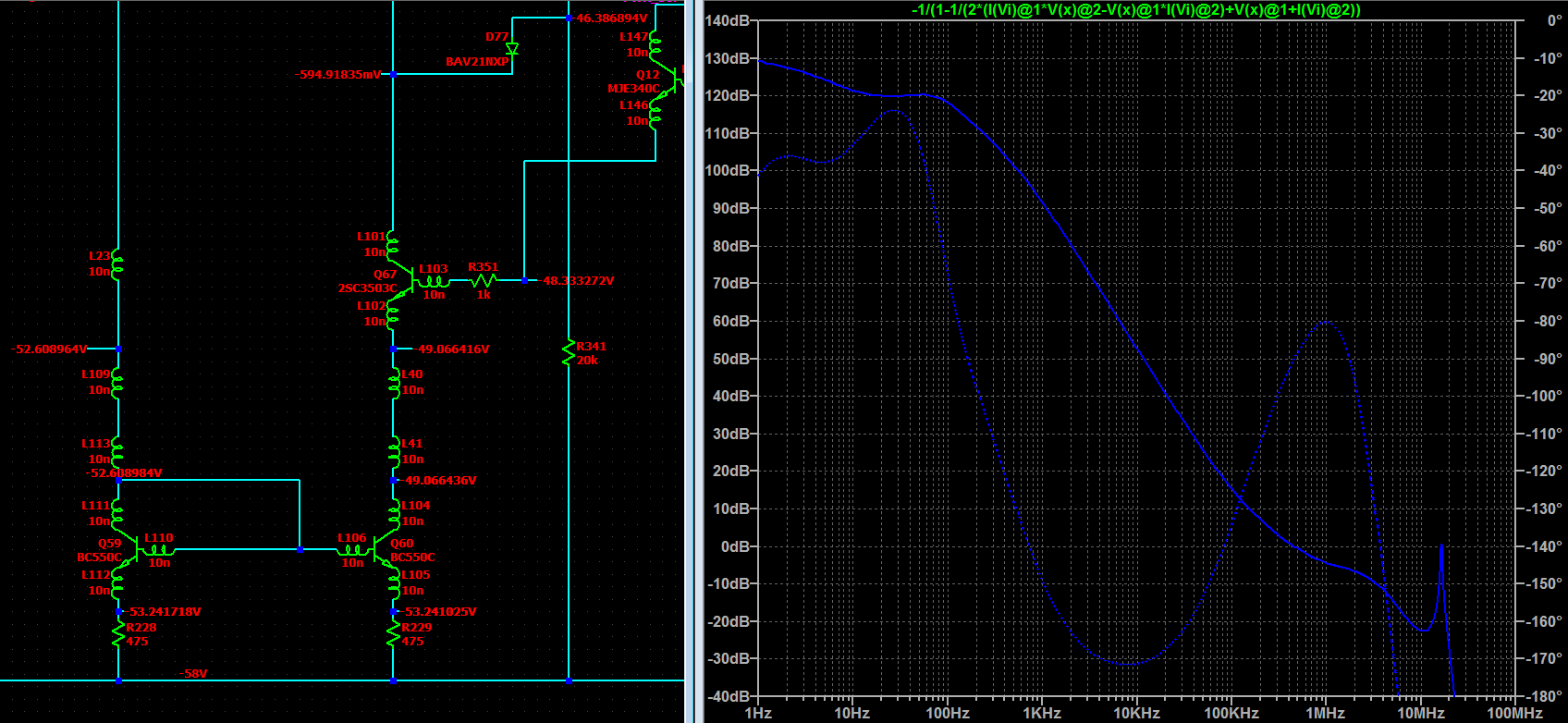Select inductor L147 symbol
1568x723 pixels.
tap(655, 44)
